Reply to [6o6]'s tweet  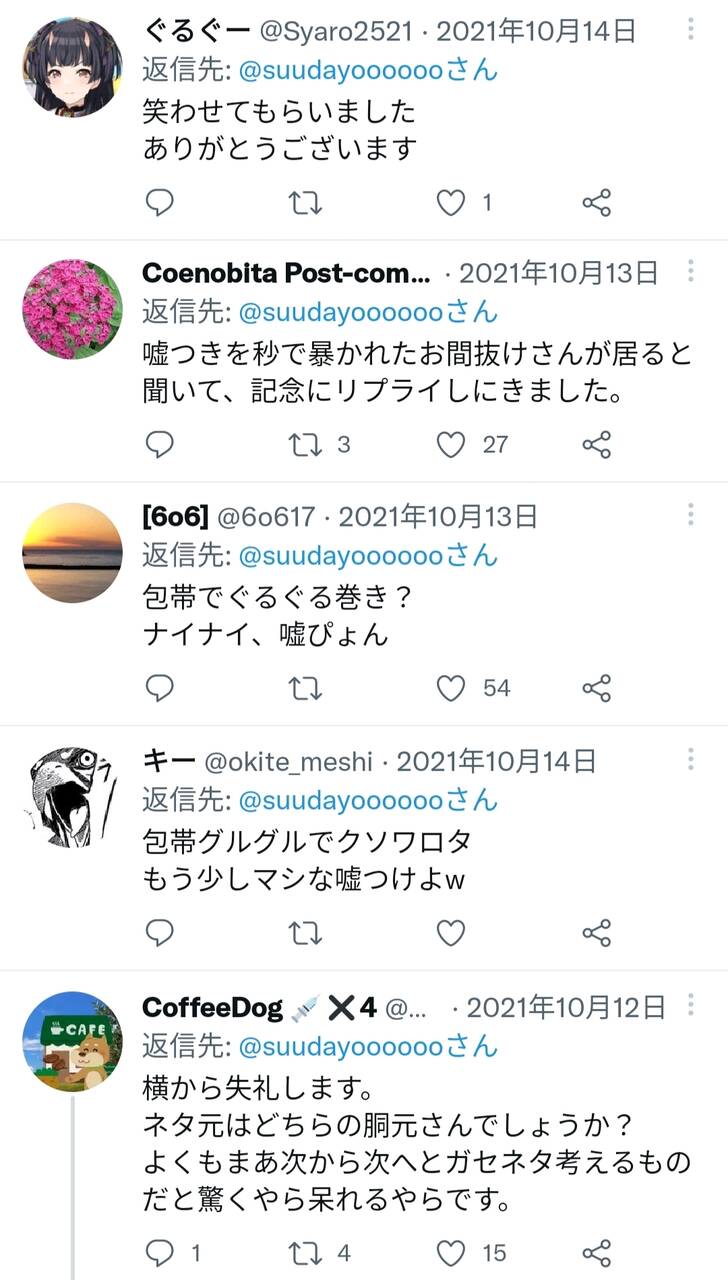coord(160,688)
